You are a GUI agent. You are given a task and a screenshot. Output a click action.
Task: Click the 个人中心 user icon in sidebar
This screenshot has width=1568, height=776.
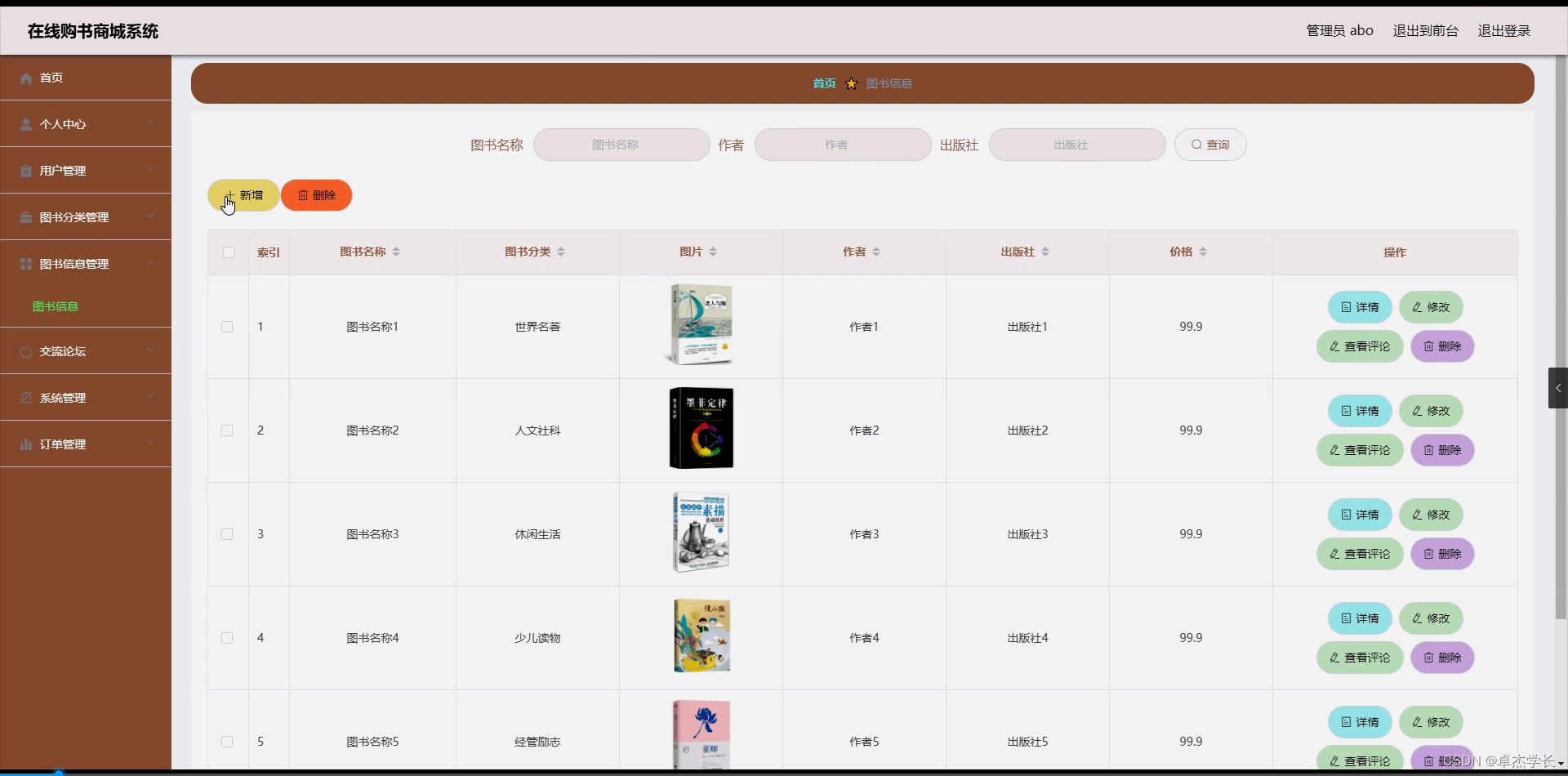pos(25,124)
